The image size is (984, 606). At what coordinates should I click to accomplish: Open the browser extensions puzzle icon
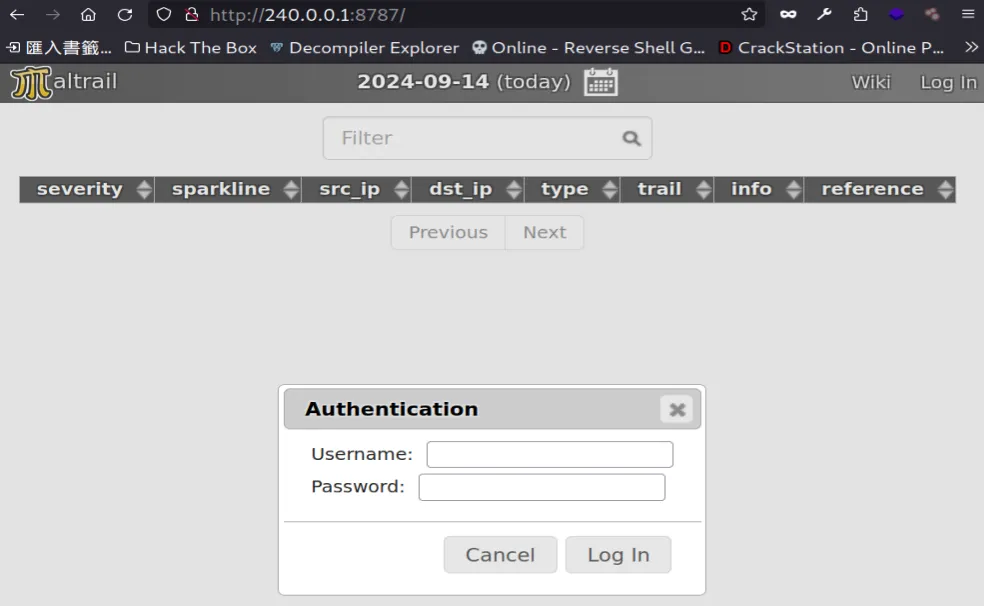(860, 15)
